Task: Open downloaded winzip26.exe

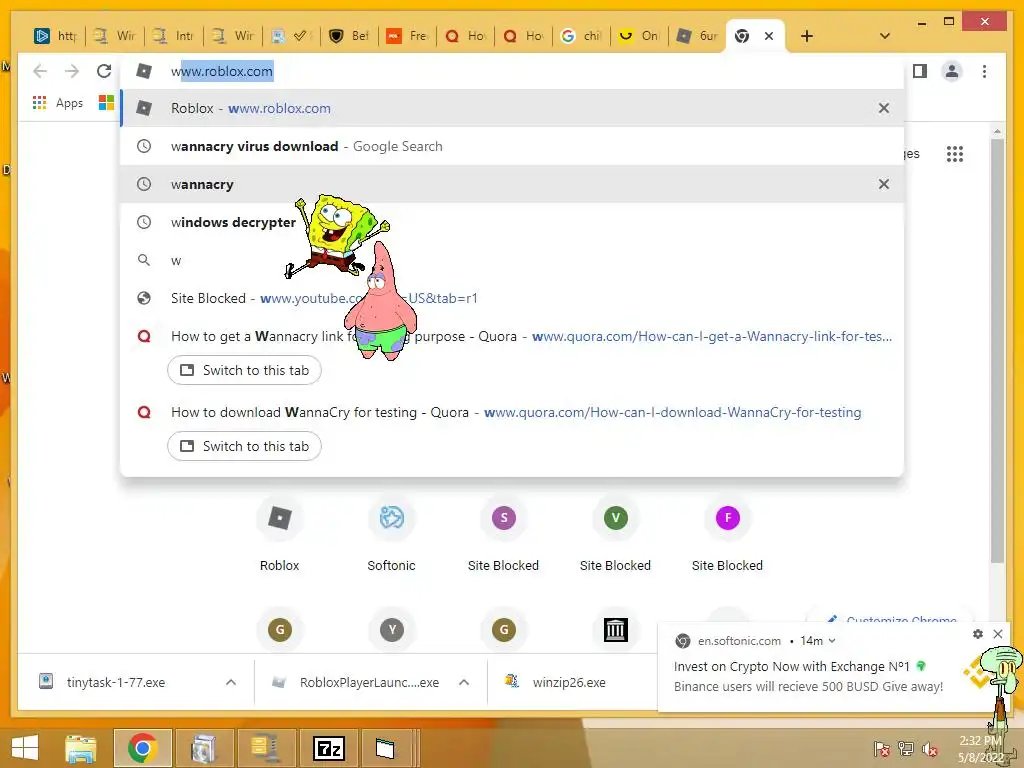Action: (x=568, y=682)
